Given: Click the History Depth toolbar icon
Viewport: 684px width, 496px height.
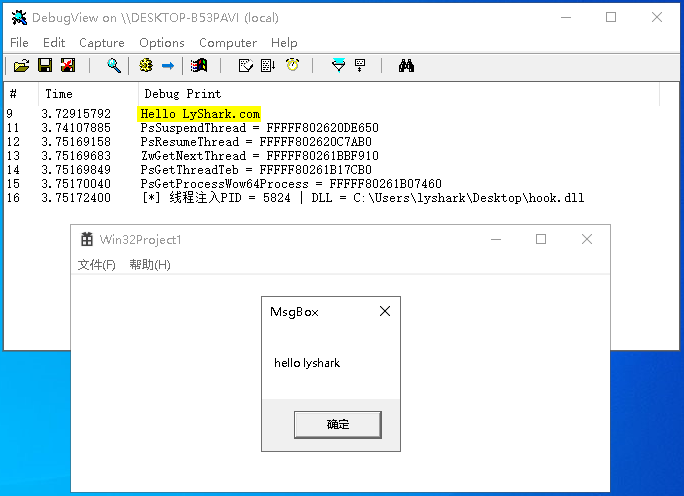Looking at the screenshot, I should (246, 66).
